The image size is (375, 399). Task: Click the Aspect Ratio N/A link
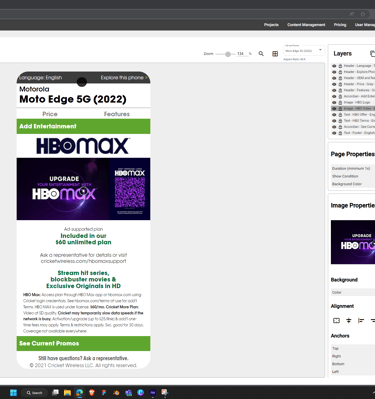294,59
